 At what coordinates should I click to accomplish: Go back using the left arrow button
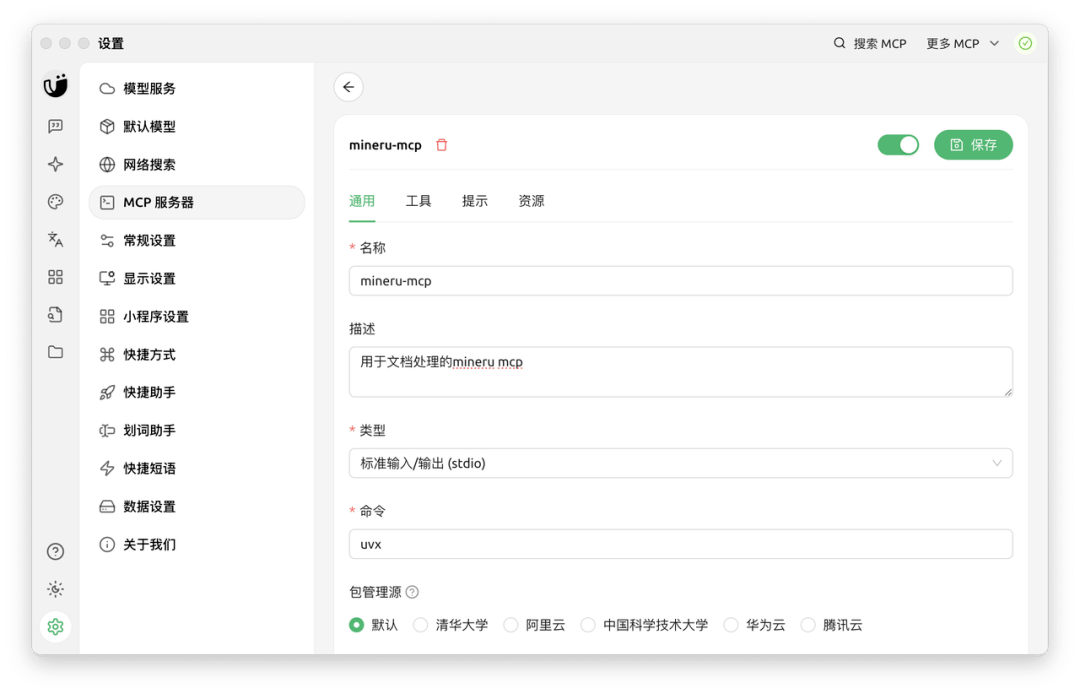click(x=348, y=87)
